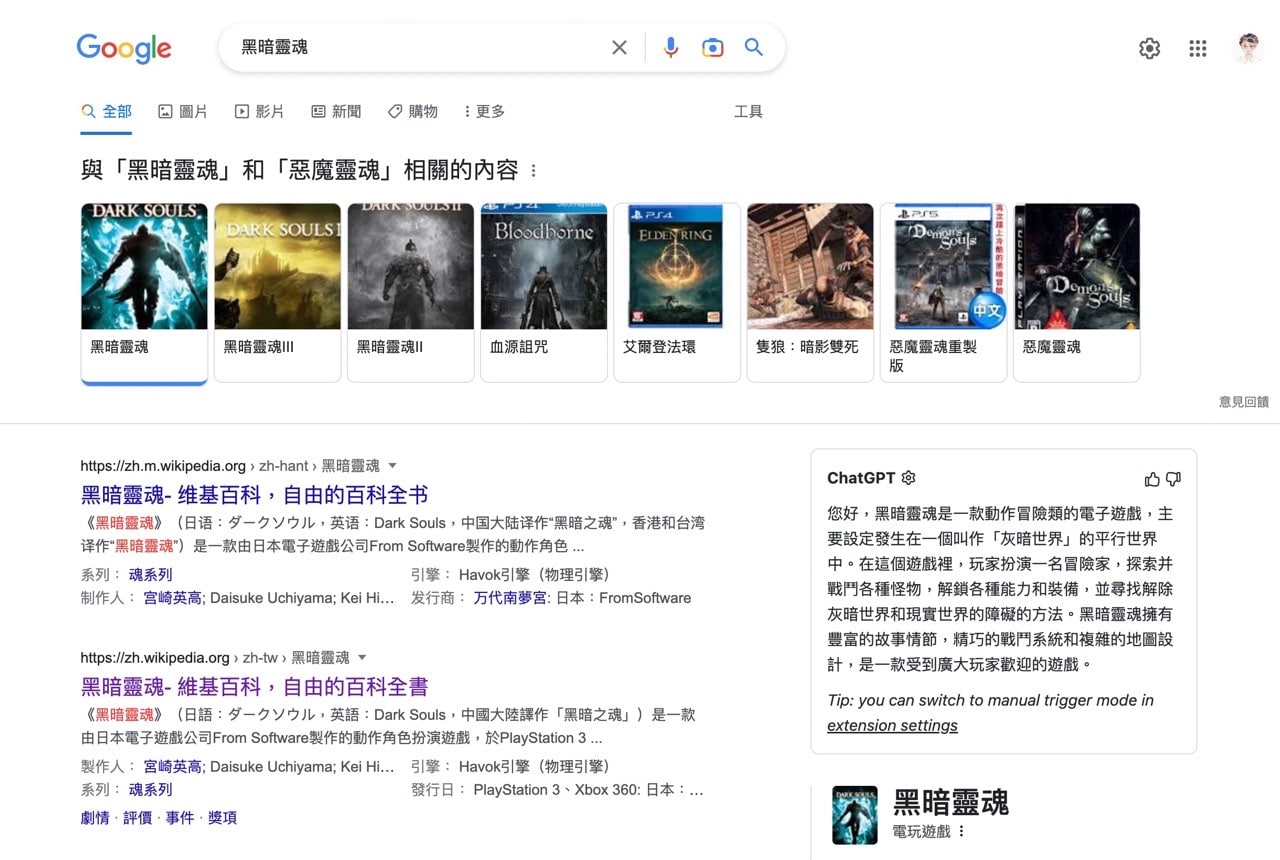1280x860 pixels.
Task: Open the 更多 menu
Action: [485, 111]
